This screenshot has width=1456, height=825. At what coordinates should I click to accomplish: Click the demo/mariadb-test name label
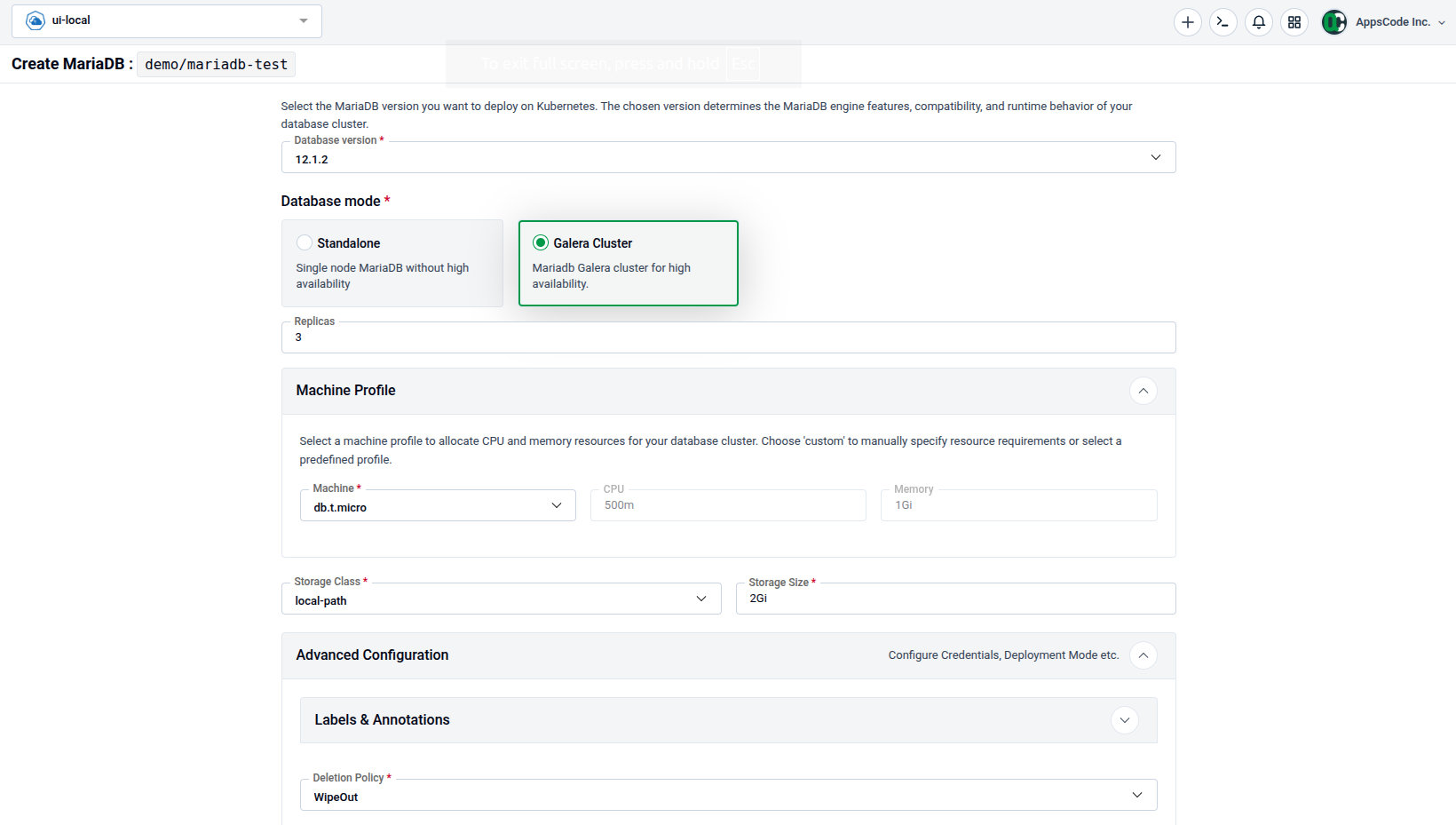click(217, 64)
